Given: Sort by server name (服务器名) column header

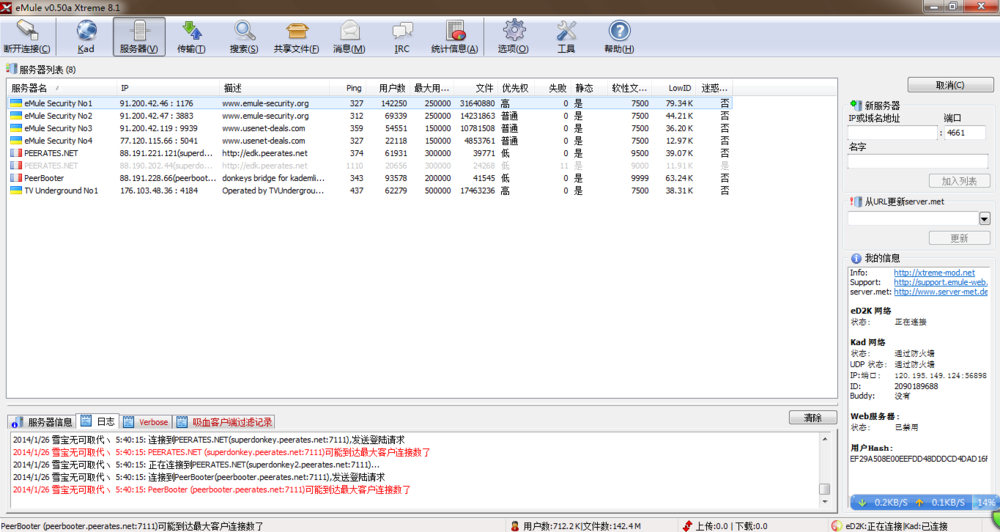Looking at the screenshot, I should pyautogui.click(x=62, y=88).
